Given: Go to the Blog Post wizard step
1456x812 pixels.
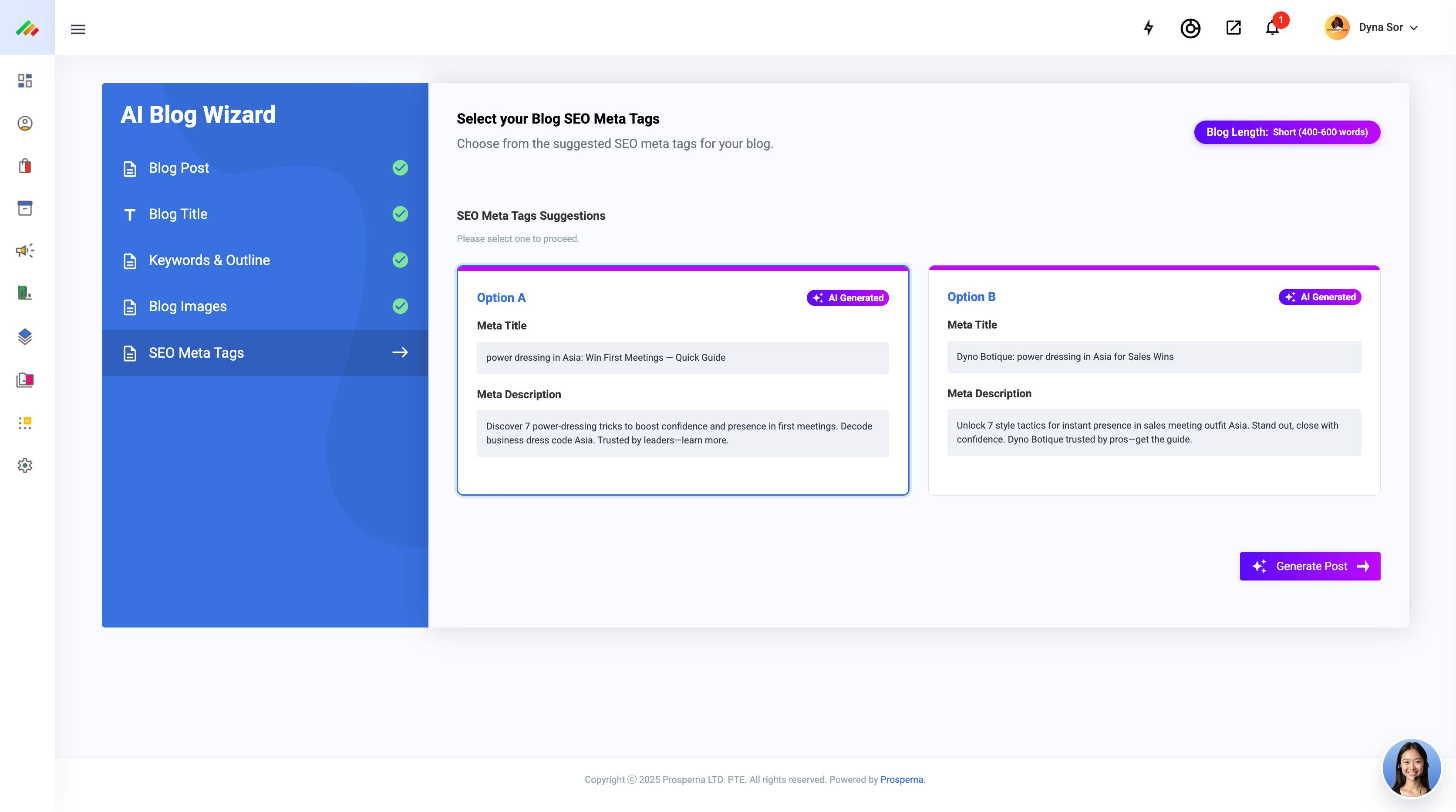Looking at the screenshot, I should tap(265, 168).
